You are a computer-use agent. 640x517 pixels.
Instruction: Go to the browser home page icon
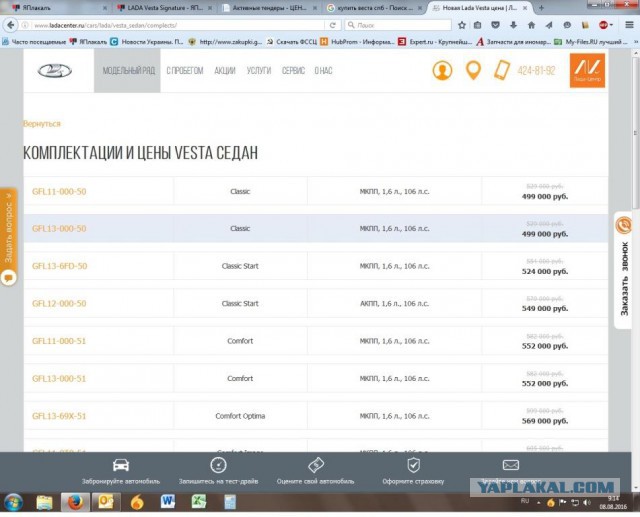[x=531, y=25]
